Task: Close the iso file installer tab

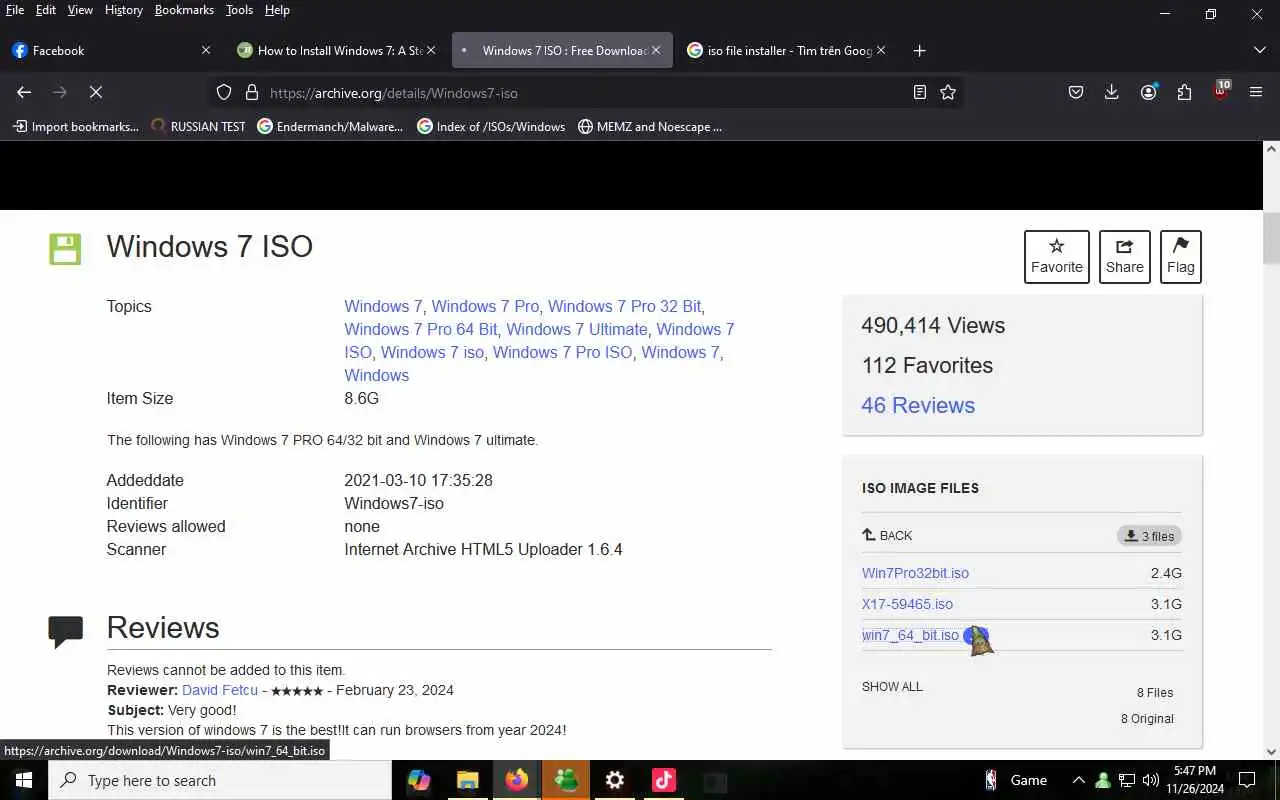Action: click(x=881, y=50)
